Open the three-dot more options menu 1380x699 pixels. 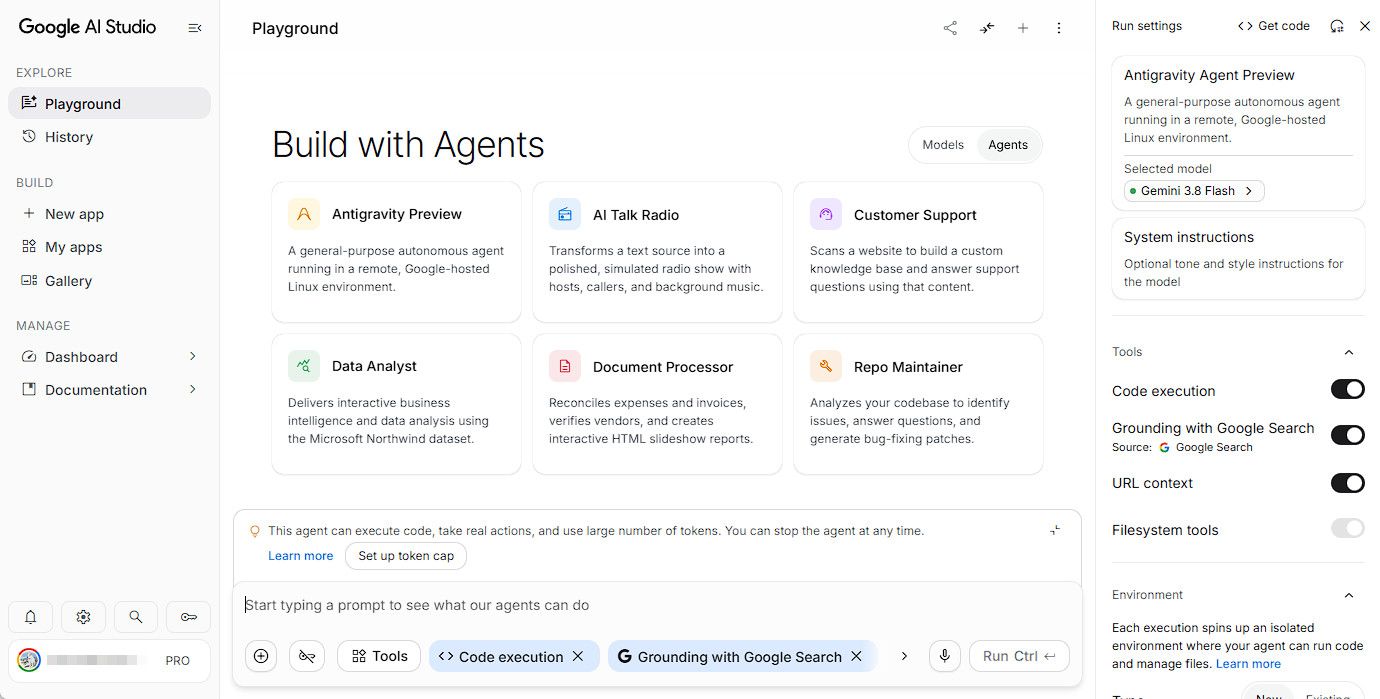(x=1059, y=28)
